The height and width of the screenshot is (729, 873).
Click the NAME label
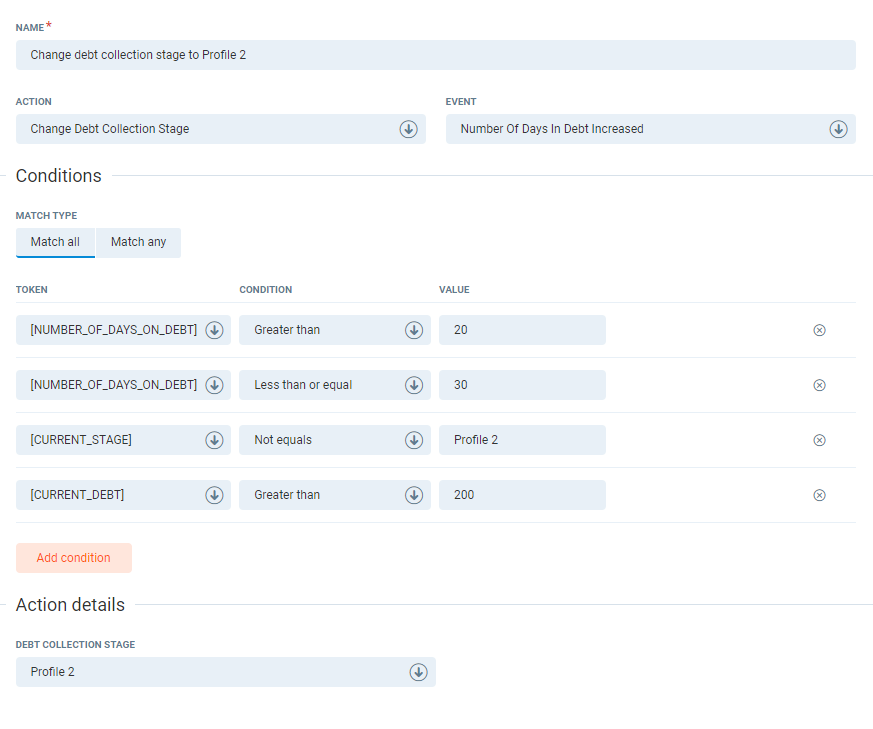(30, 28)
